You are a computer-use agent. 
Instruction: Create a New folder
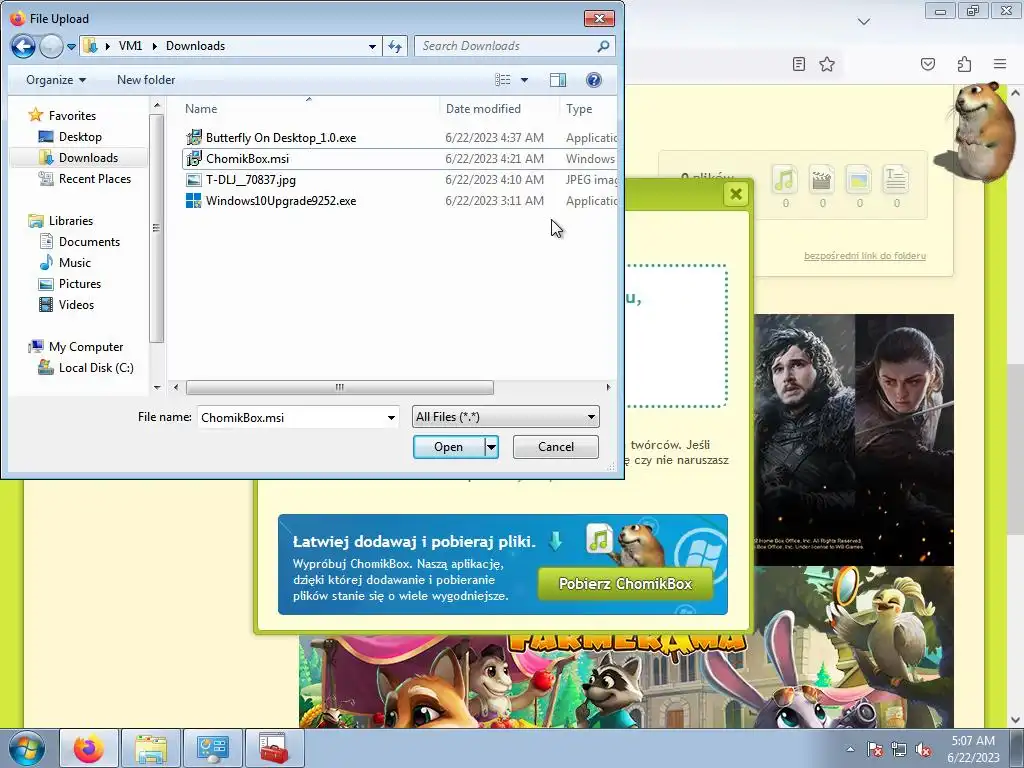coord(146,80)
